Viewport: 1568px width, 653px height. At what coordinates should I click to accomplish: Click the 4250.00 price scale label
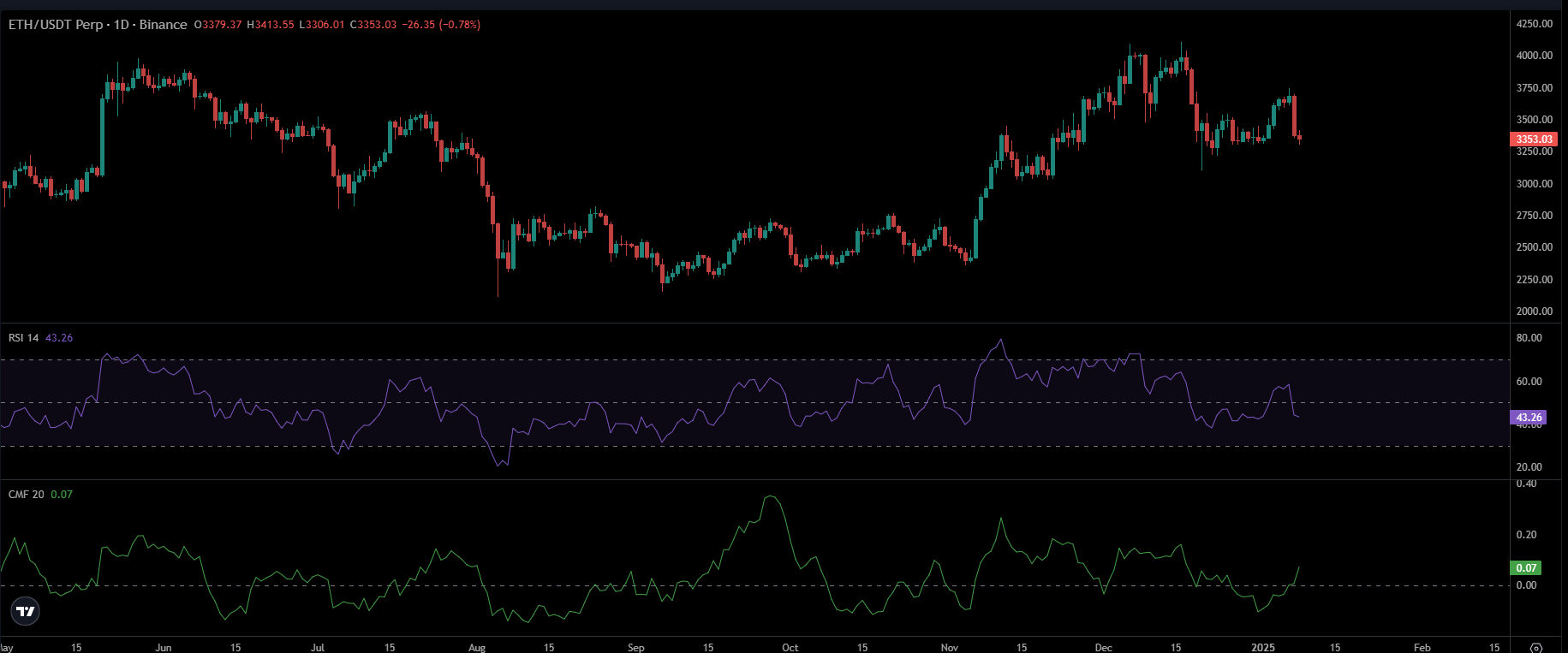tap(1534, 24)
